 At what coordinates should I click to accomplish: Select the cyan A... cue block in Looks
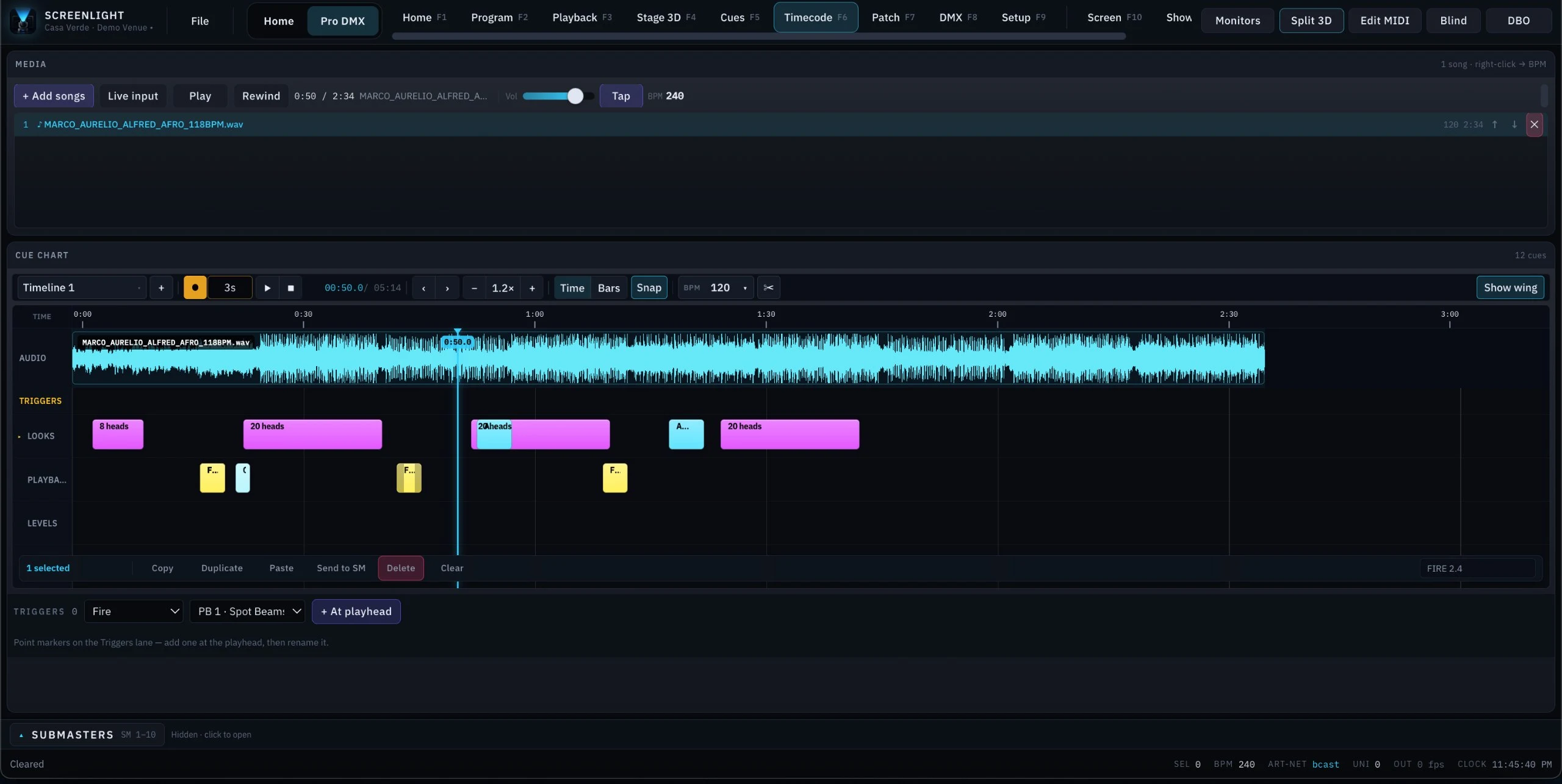[x=686, y=434]
